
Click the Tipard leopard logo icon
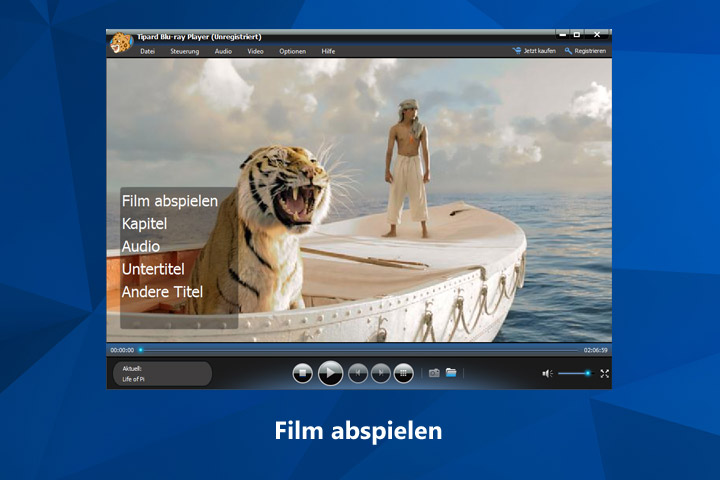(121, 43)
